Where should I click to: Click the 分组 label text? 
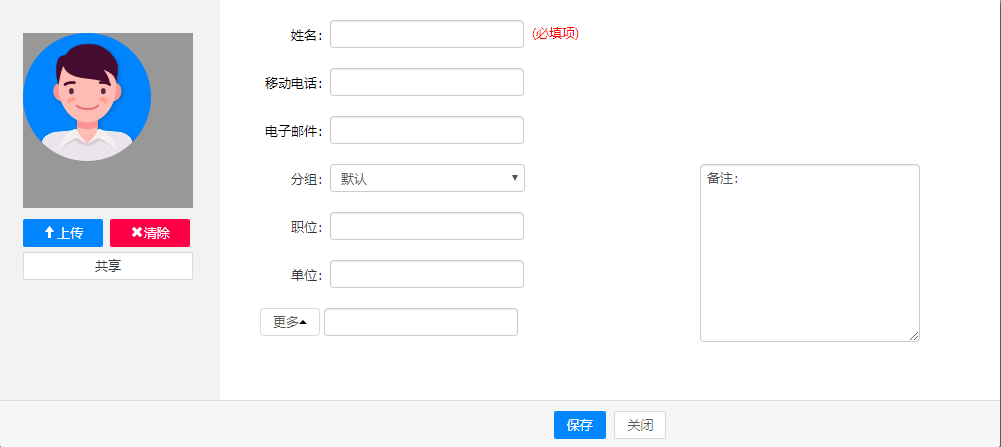[306, 179]
